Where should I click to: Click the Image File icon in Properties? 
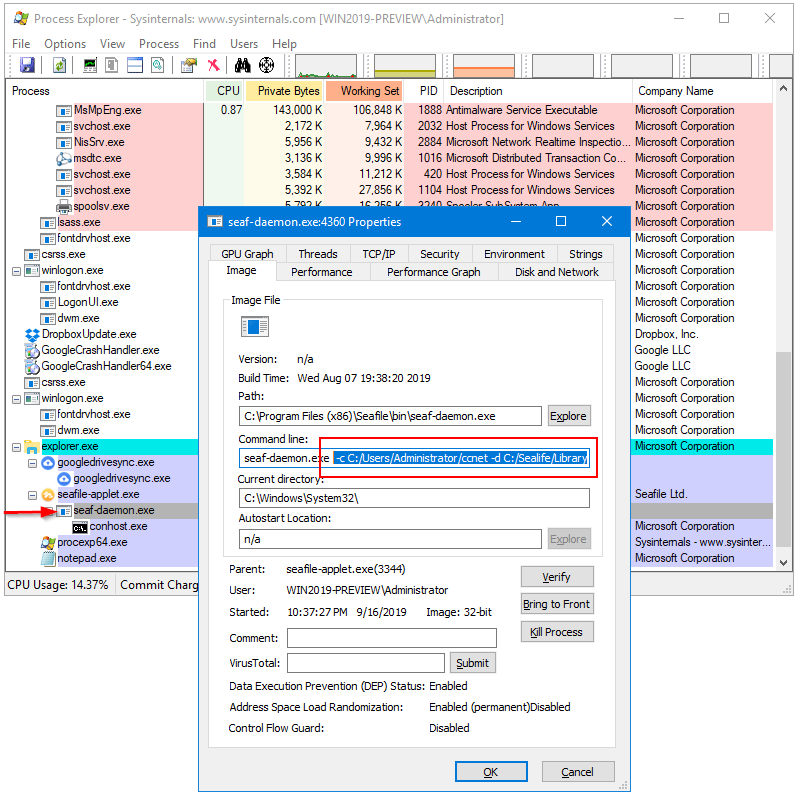point(254,327)
